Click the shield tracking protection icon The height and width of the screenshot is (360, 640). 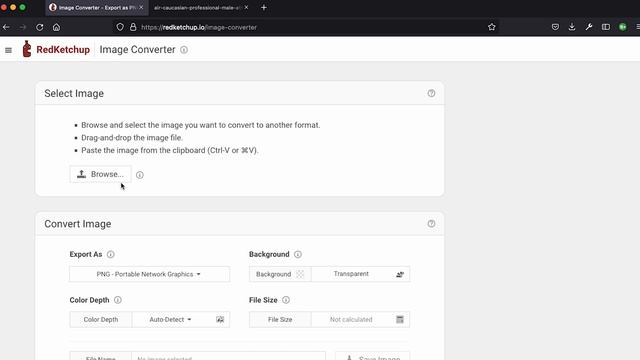coord(120,27)
